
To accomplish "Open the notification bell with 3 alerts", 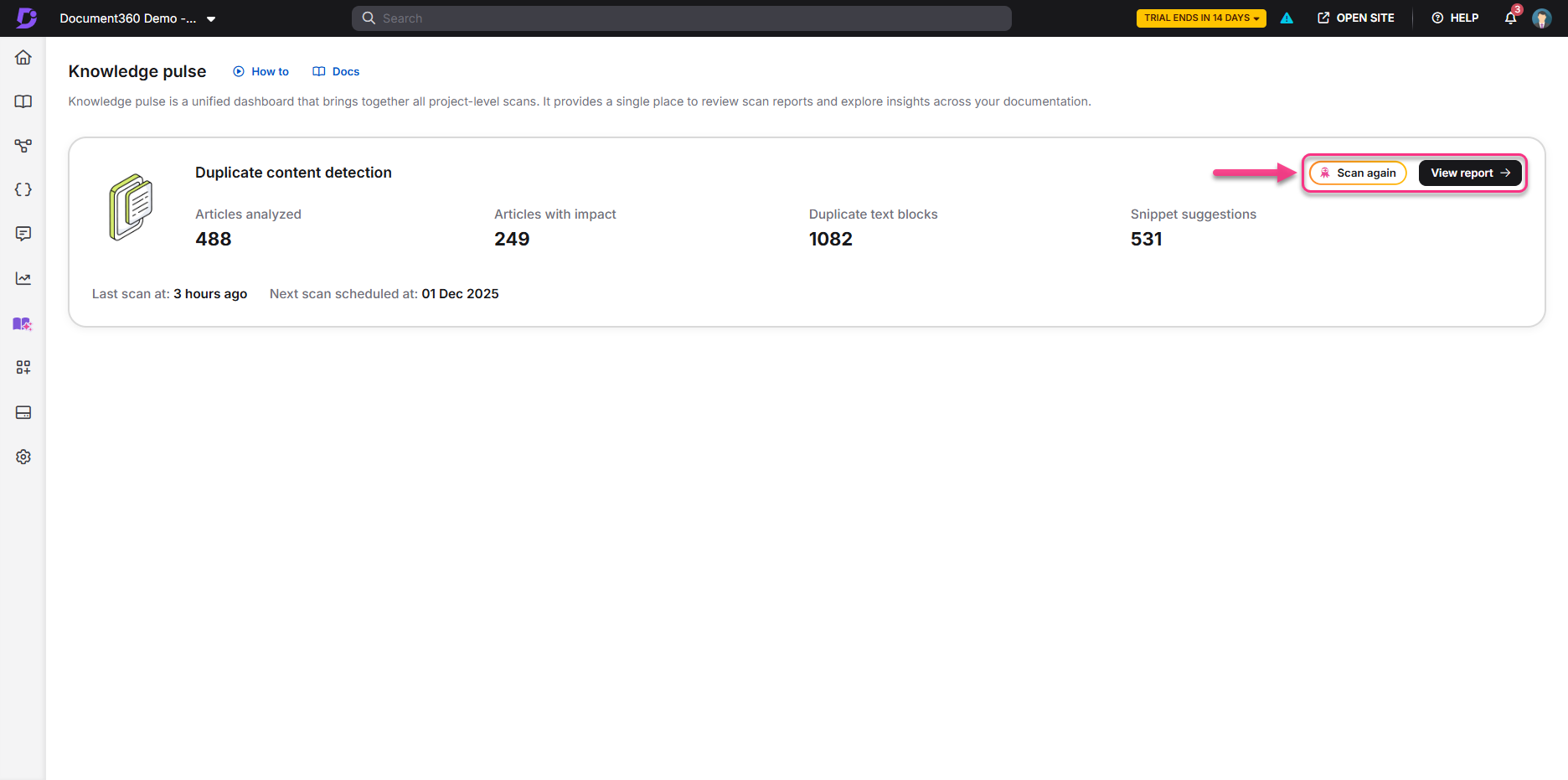I will [1510, 18].
